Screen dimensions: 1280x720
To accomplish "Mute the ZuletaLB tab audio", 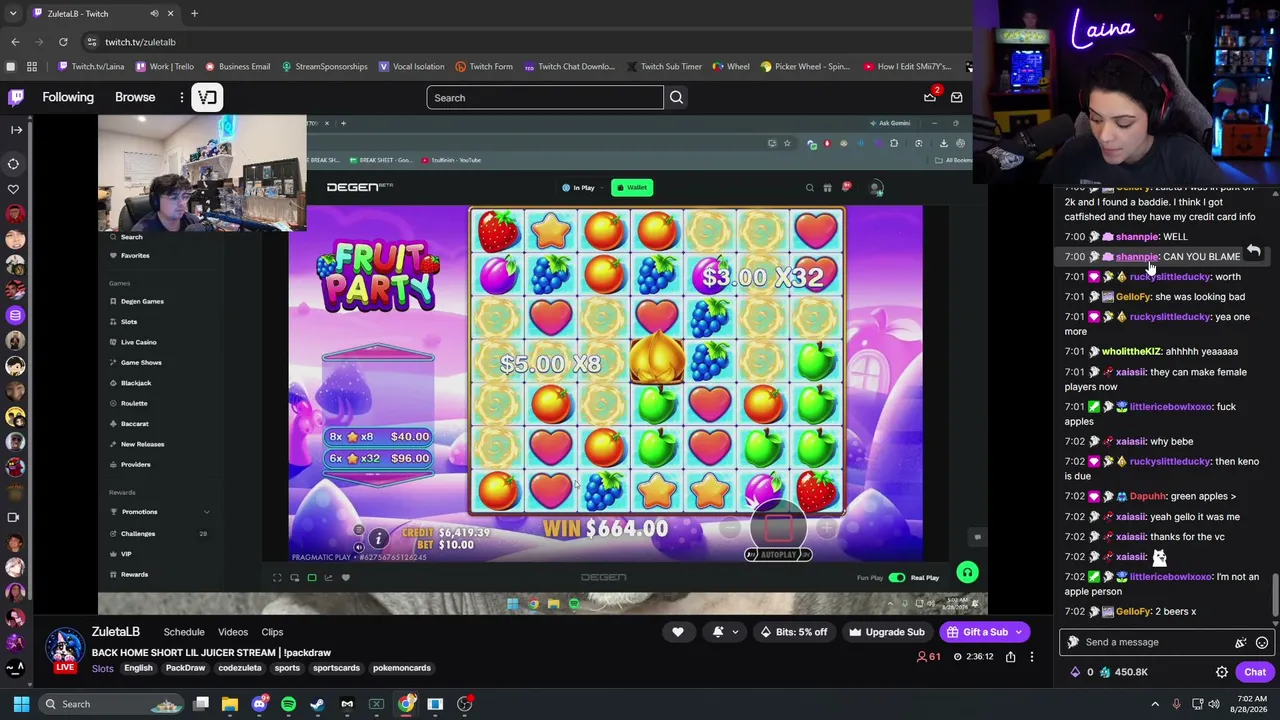I will coord(154,14).
